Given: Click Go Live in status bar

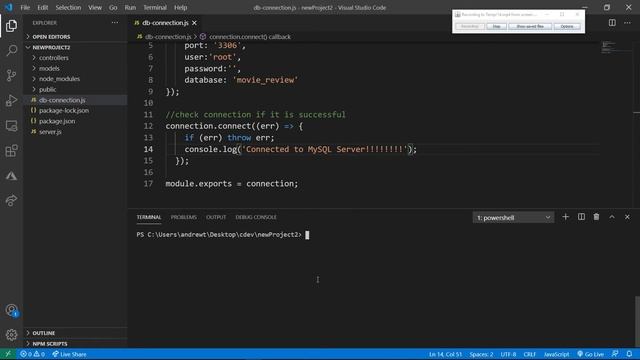Looking at the screenshot, I should click(590, 354).
